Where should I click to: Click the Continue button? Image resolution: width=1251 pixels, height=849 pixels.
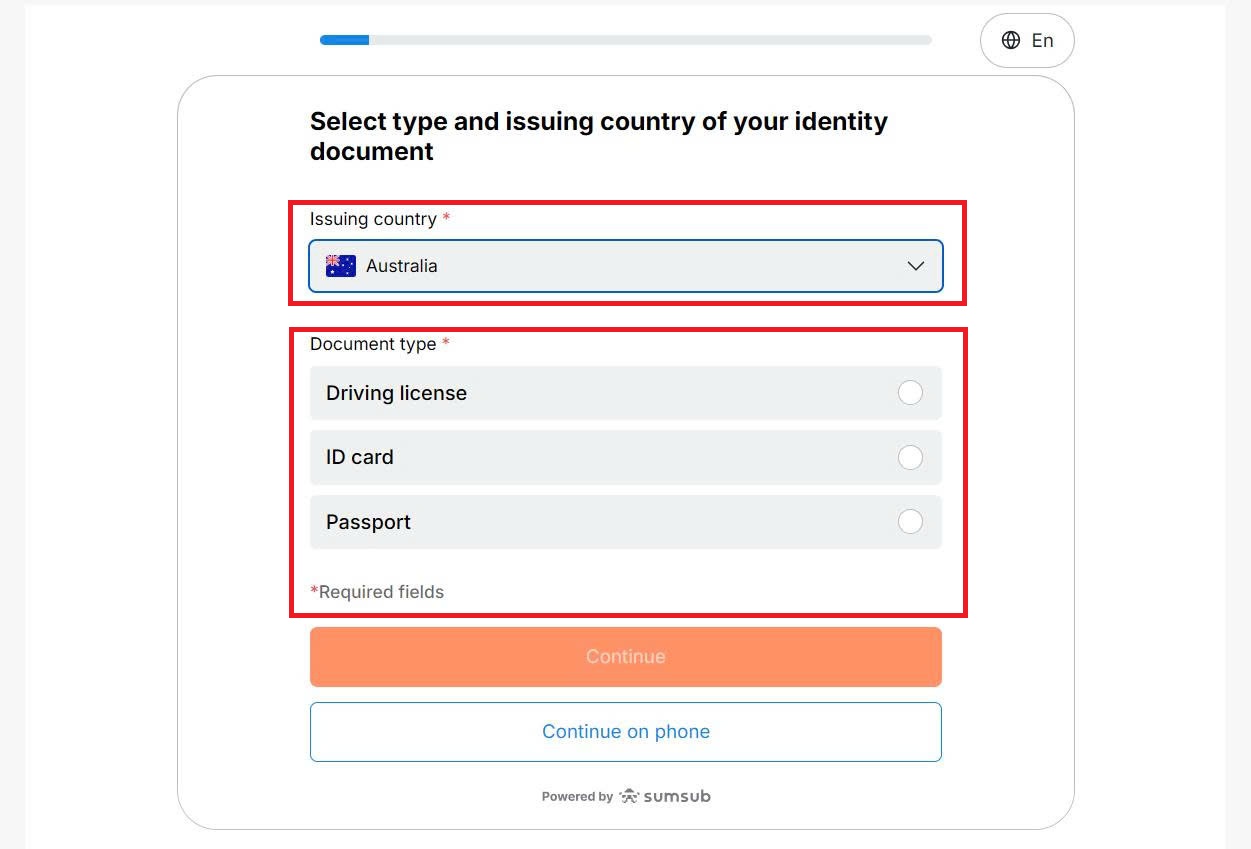point(625,656)
